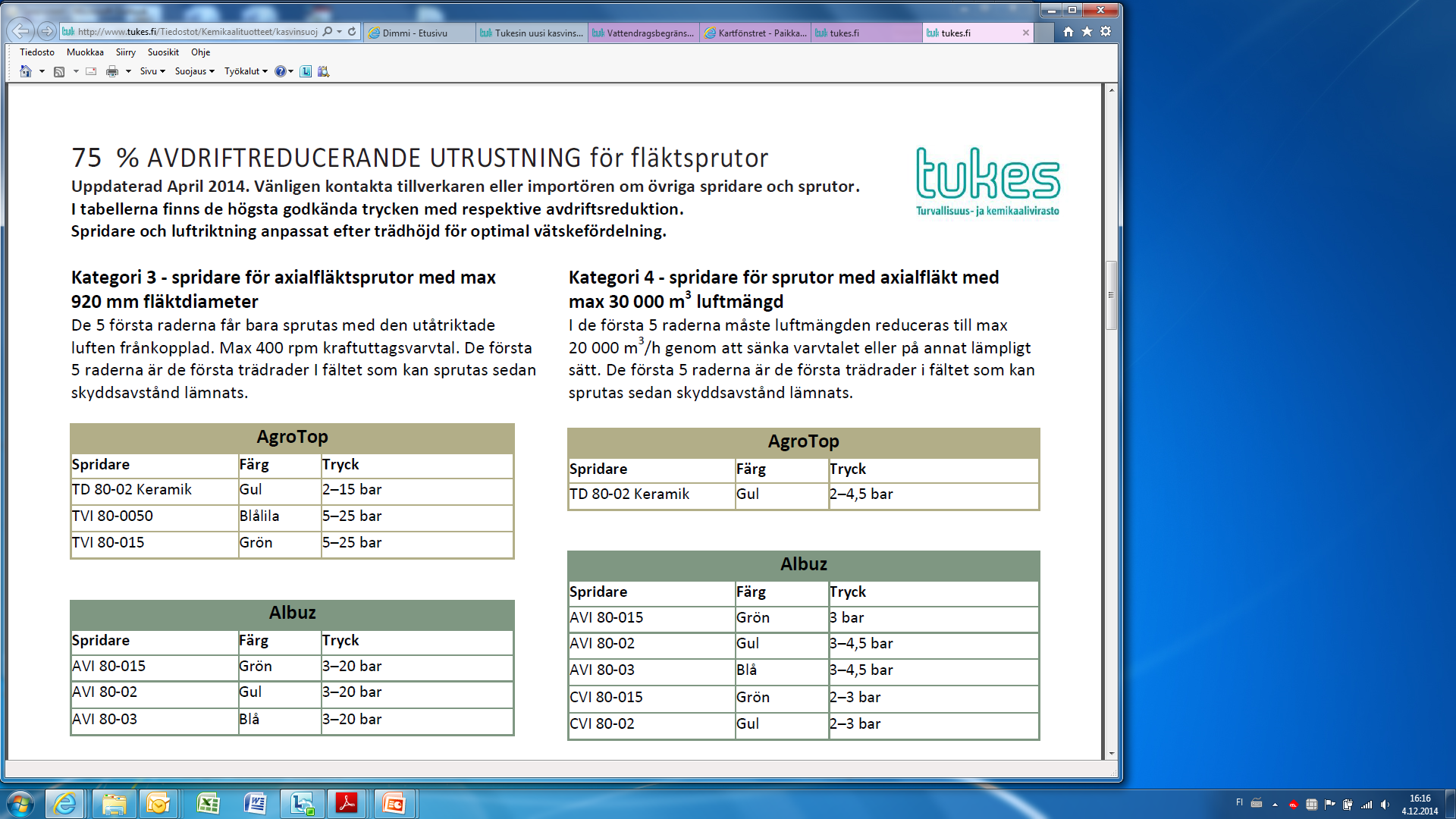
Task: Expand address bar autocomplete dropdown arrow
Action: point(340,32)
